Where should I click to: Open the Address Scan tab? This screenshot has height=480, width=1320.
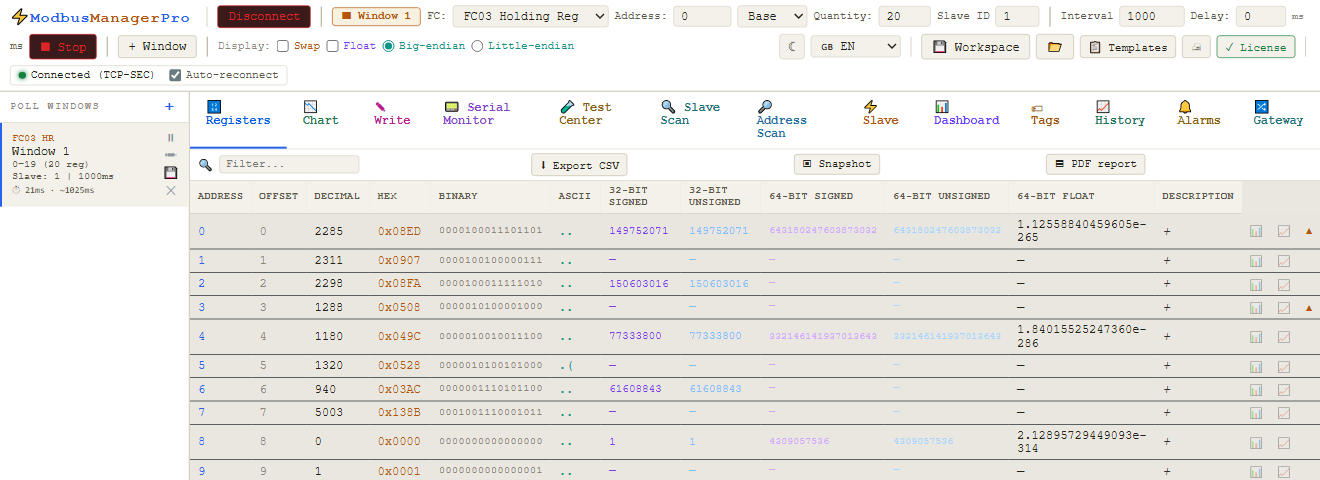point(781,119)
